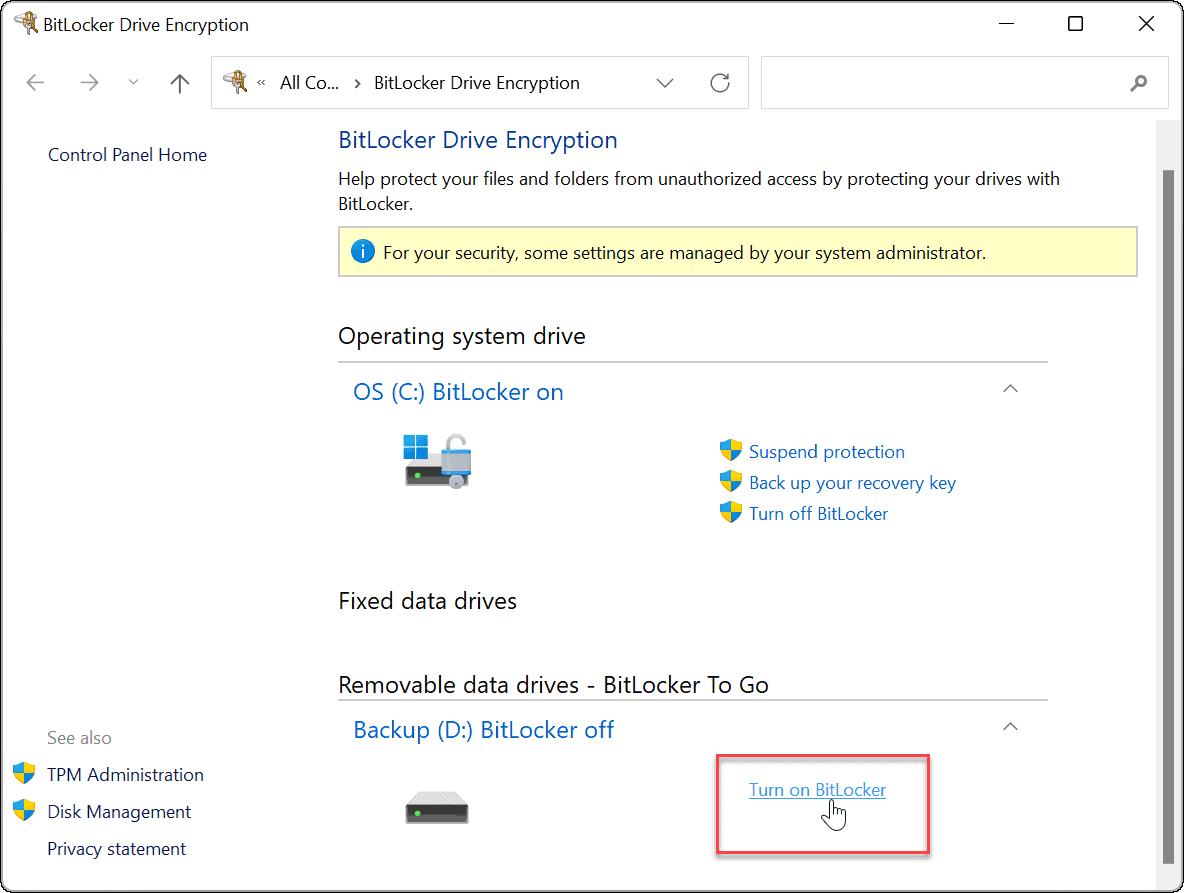Collapse the OS (C:) BitLocker section
The image size is (1184, 893).
tap(1010, 388)
